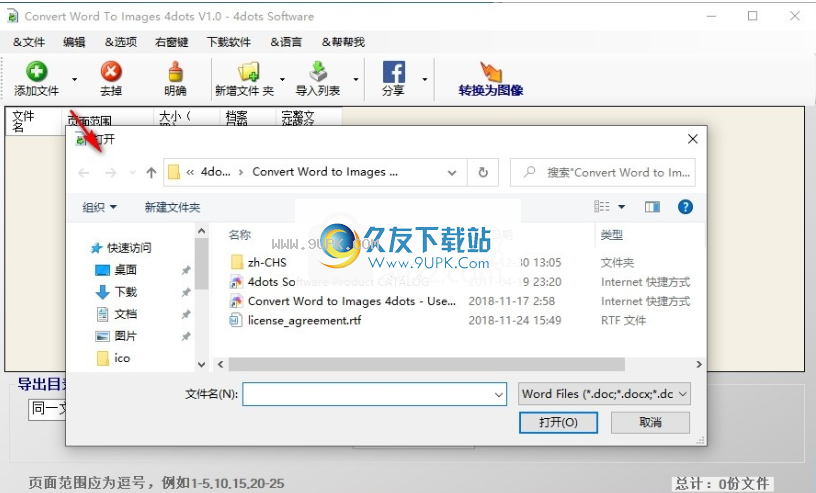Click the blue help question mark icon

pyautogui.click(x=685, y=207)
